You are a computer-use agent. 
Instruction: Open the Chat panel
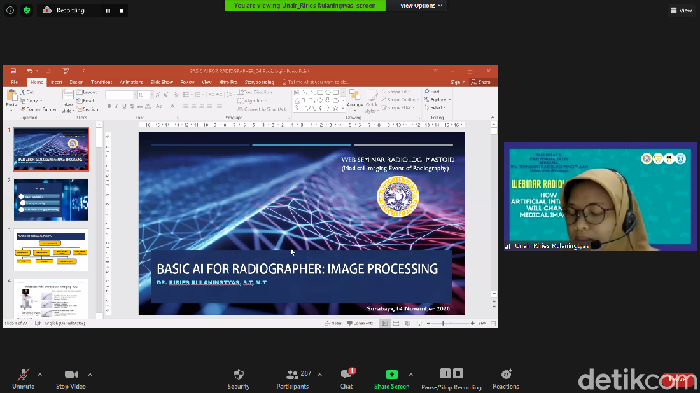[x=346, y=379]
